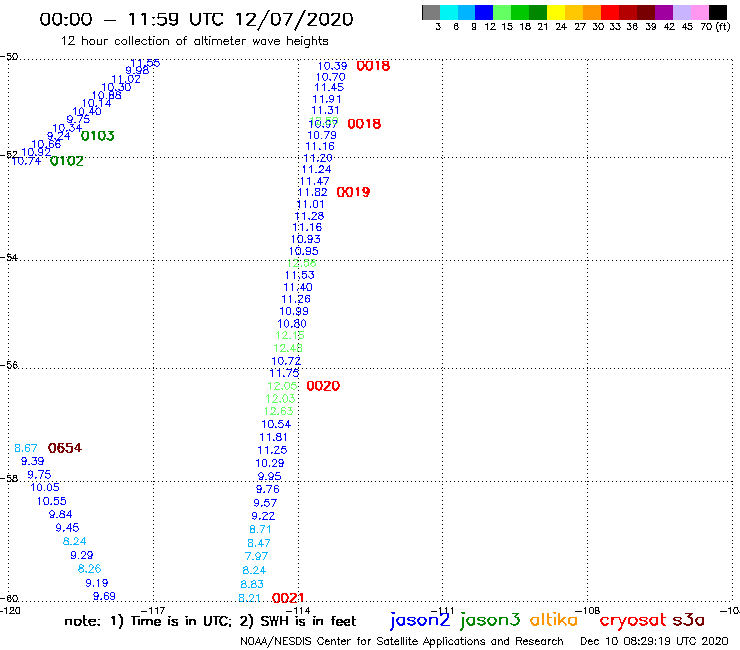Select the cryosat satellite legend label
Viewport: 740px width, 650px height.
coord(633,621)
